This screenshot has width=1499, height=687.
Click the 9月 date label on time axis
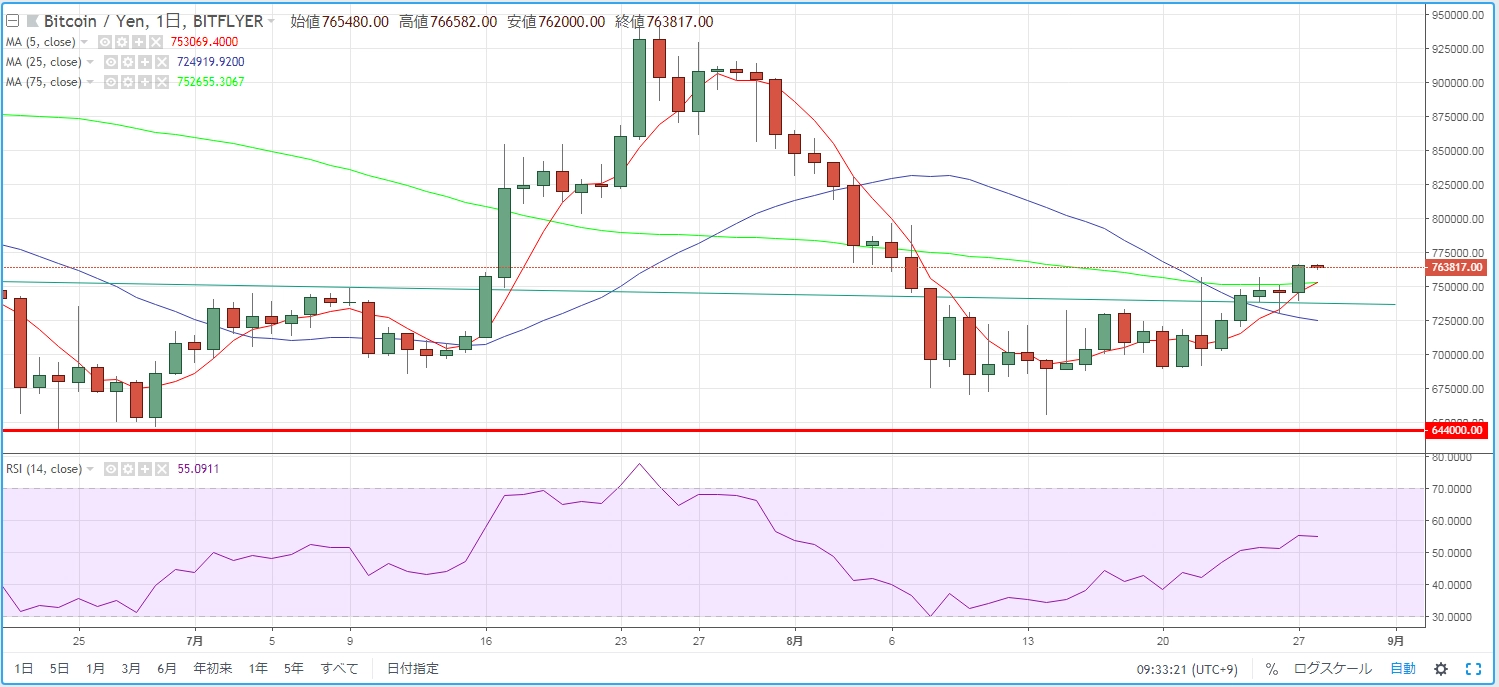tap(1396, 640)
